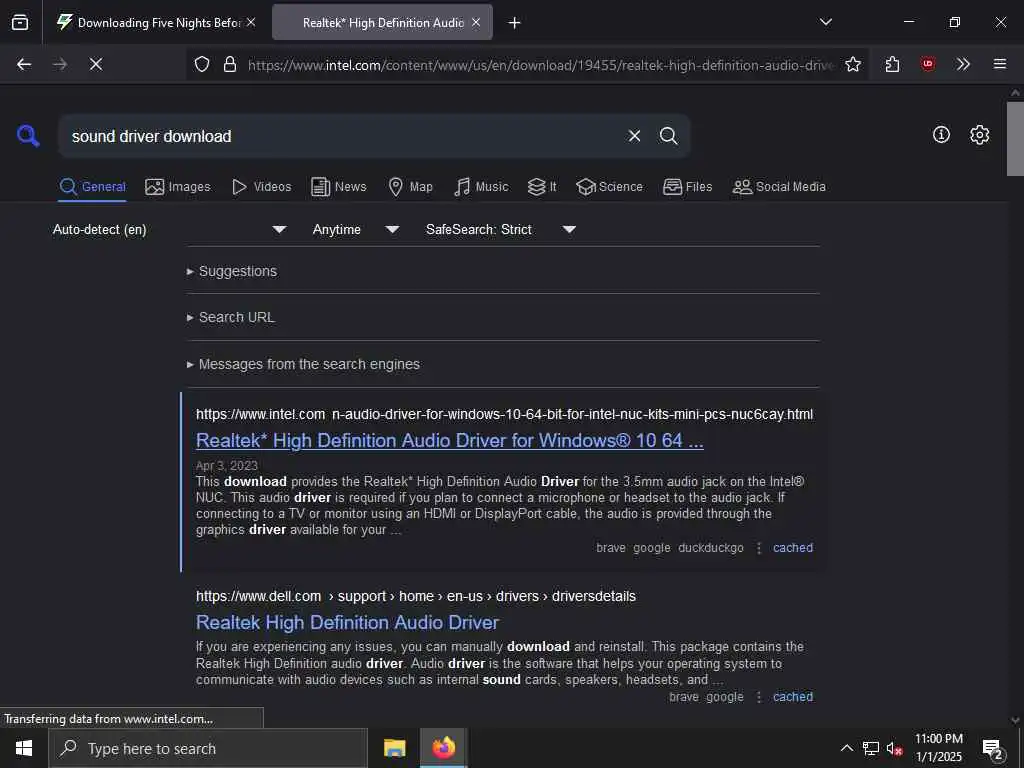Open Dell Realtek High Definition Audio Driver link

click(x=347, y=622)
